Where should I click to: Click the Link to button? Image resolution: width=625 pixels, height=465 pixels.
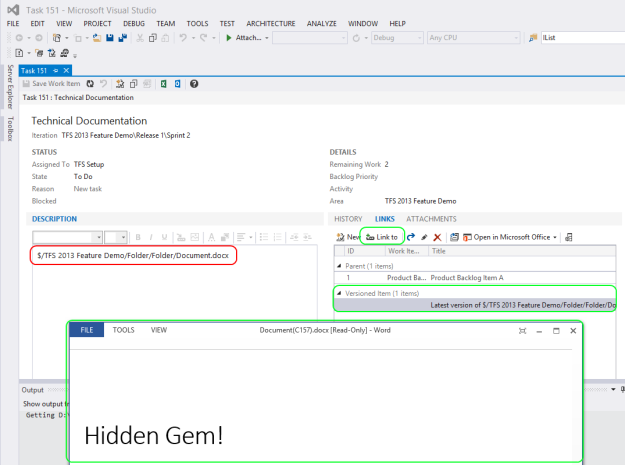[x=382, y=237]
